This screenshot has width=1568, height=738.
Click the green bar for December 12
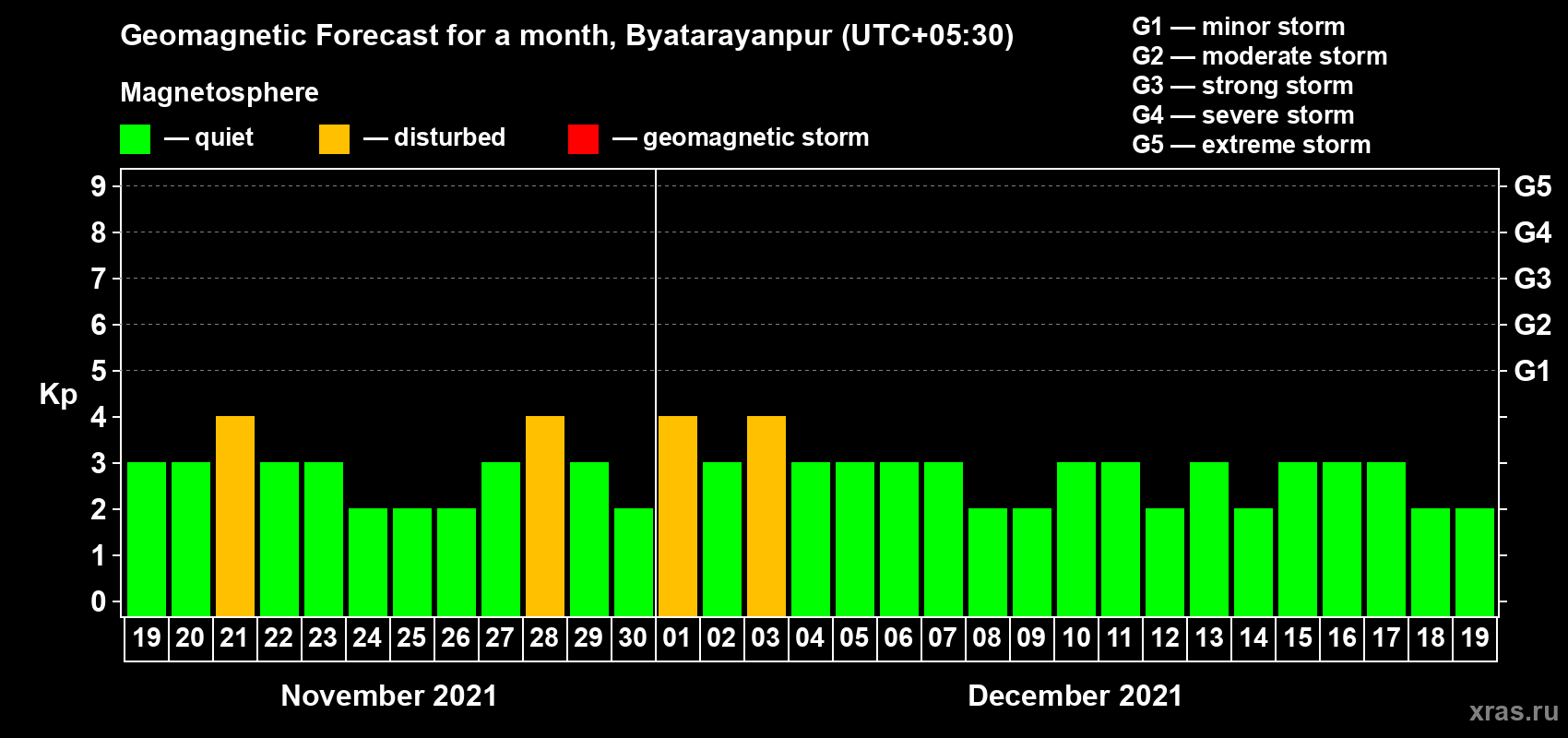(x=1165, y=562)
